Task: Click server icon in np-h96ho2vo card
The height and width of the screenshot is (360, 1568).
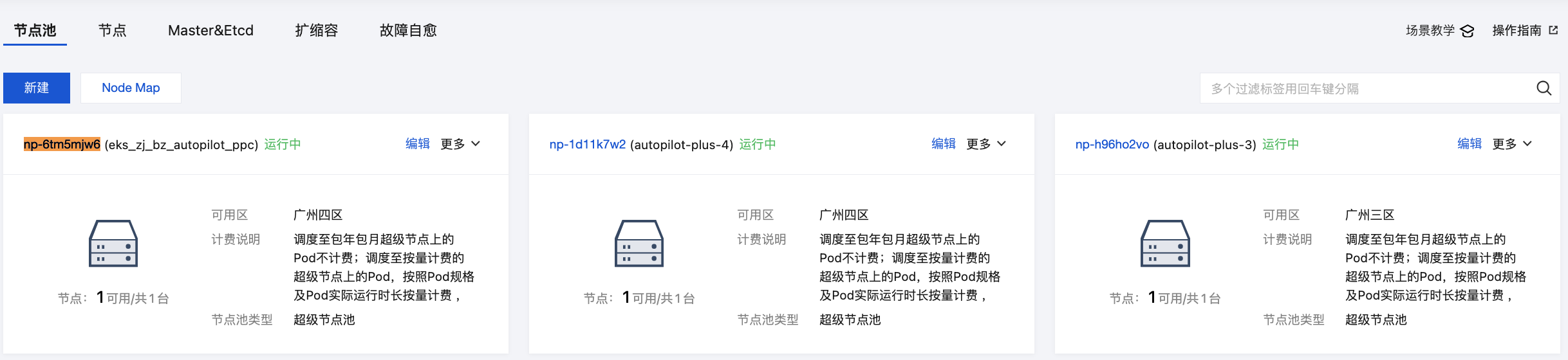Action: [1165, 244]
